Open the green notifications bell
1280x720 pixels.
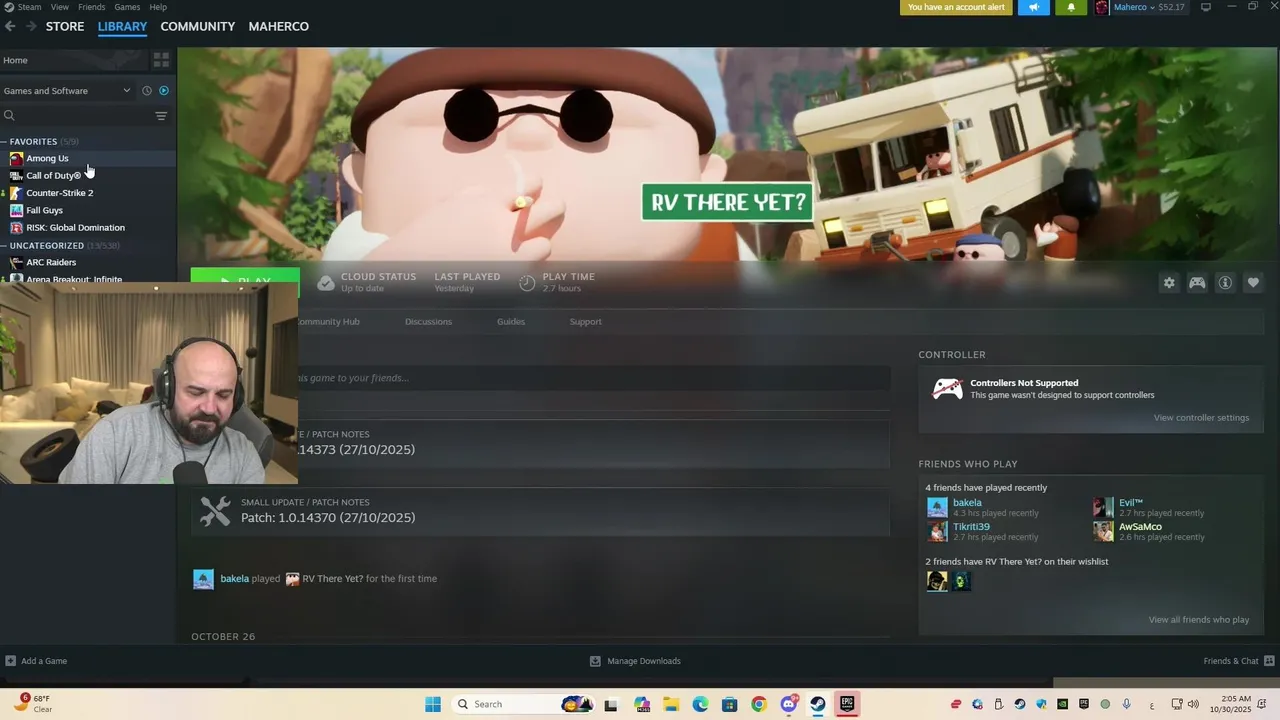pyautogui.click(x=1071, y=7)
